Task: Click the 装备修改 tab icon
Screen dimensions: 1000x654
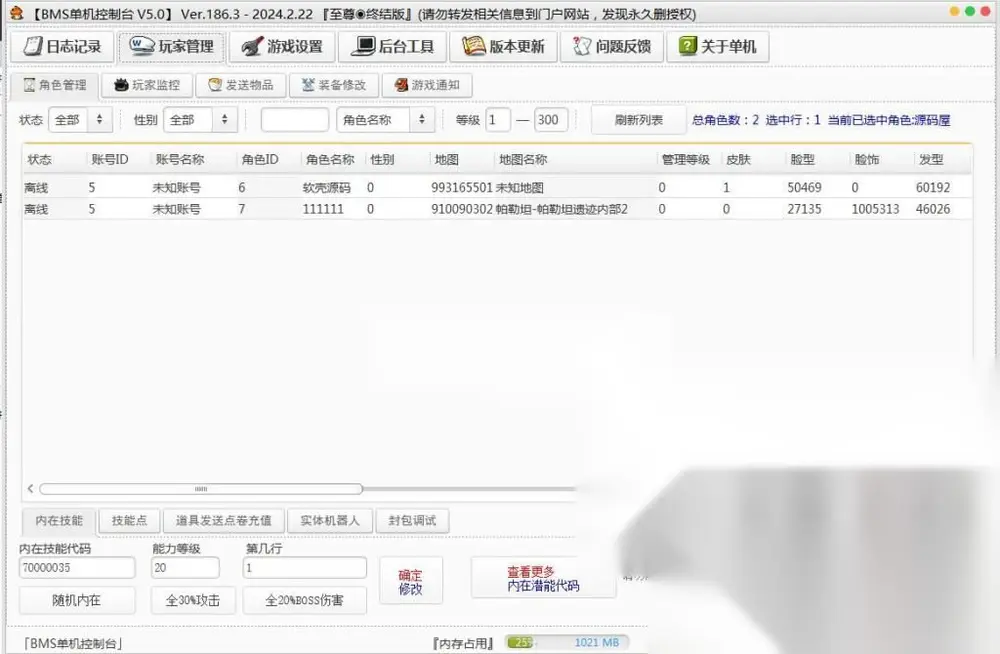Action: click(x=308, y=85)
